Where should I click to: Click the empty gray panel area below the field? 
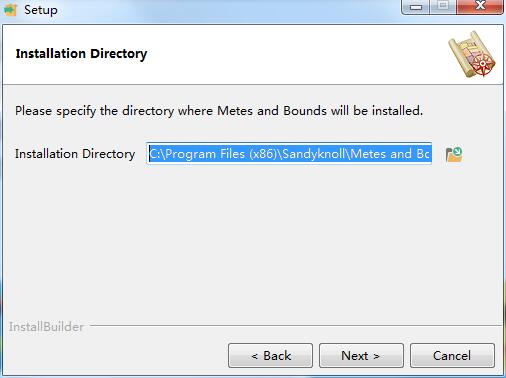pos(253,243)
